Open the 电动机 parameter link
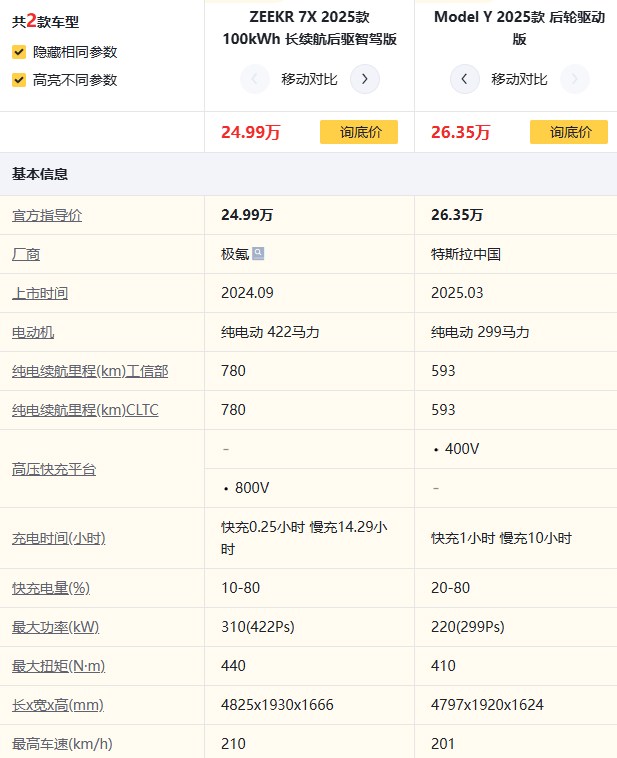This screenshot has width=617, height=758. coord(33,333)
